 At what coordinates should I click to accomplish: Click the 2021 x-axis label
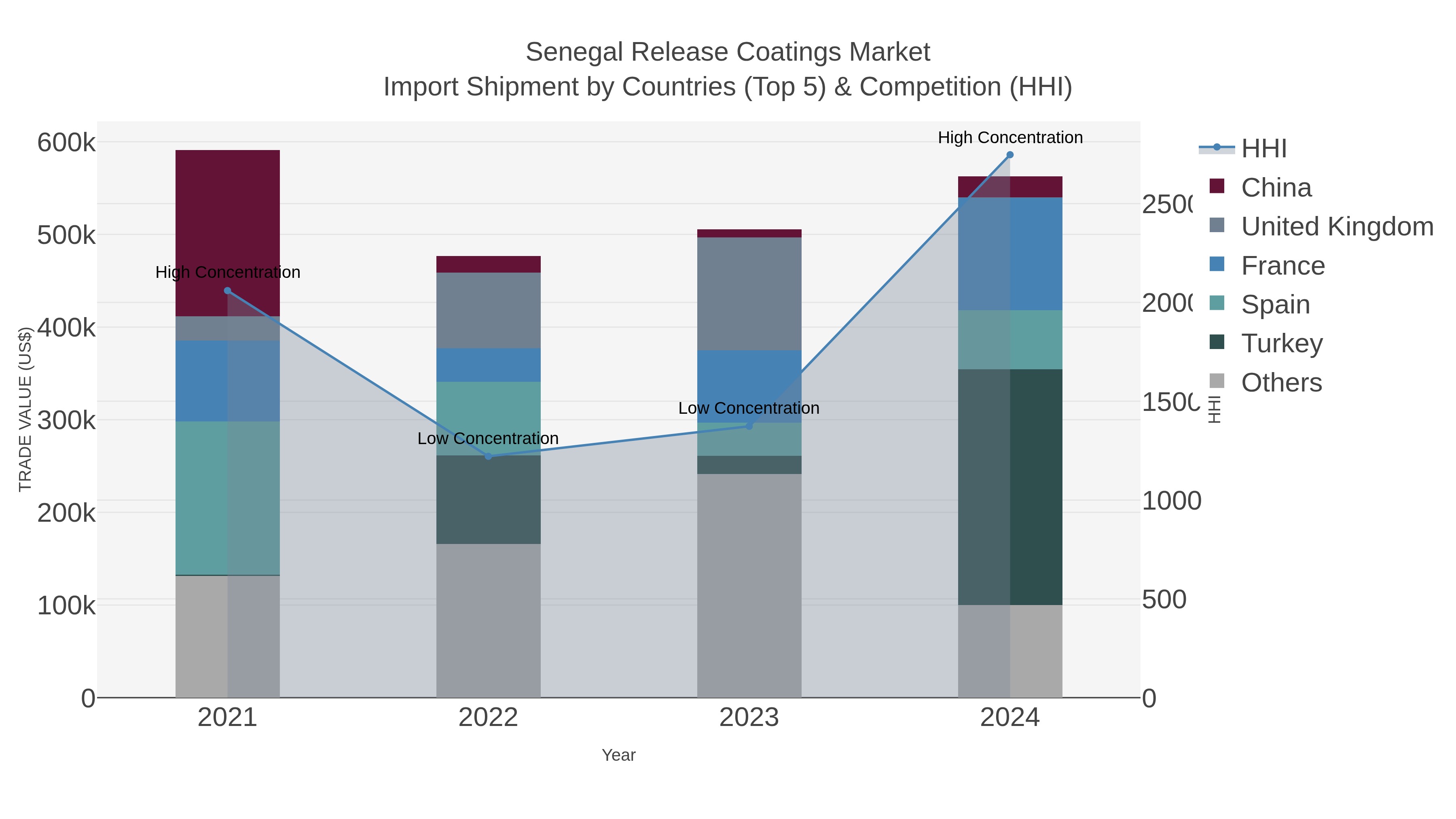pos(228,717)
